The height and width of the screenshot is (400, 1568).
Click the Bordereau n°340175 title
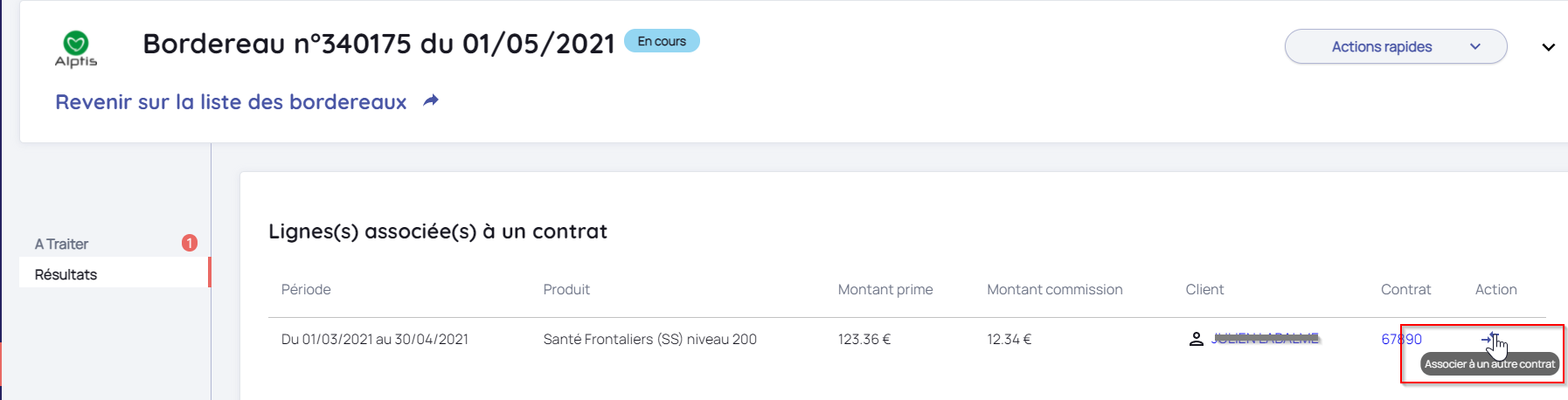[x=378, y=44]
